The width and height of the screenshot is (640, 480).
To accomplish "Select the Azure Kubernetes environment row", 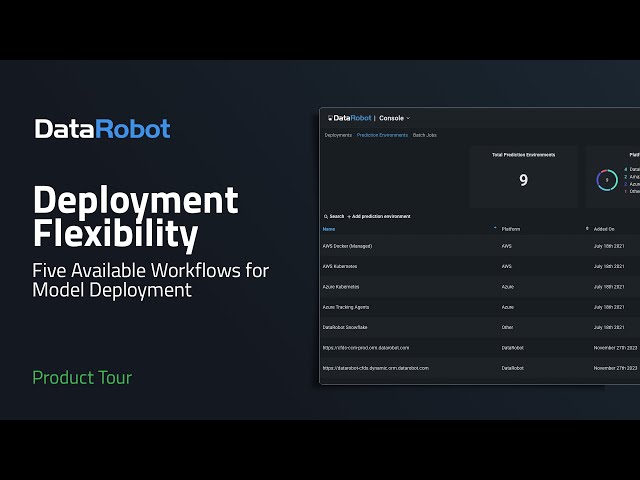I will click(x=341, y=286).
